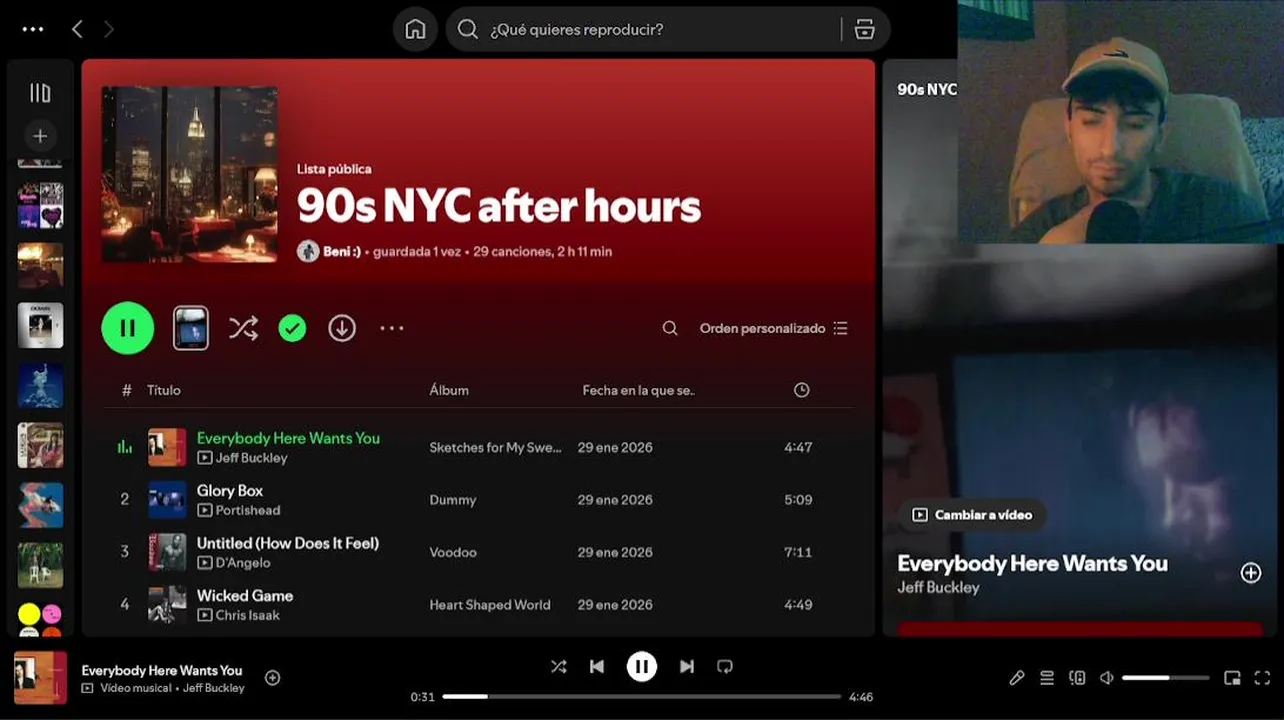Open the white album cover in the library sidebar
The width and height of the screenshot is (1284, 720).
40,325
